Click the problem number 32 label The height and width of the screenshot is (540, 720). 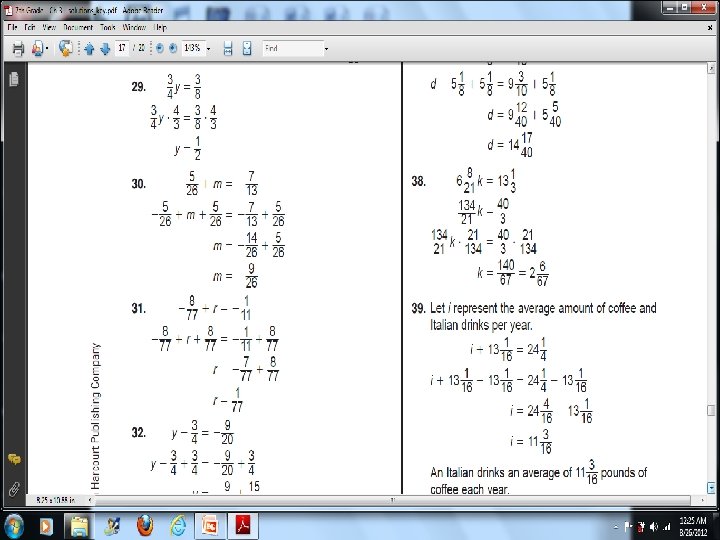pos(138,433)
